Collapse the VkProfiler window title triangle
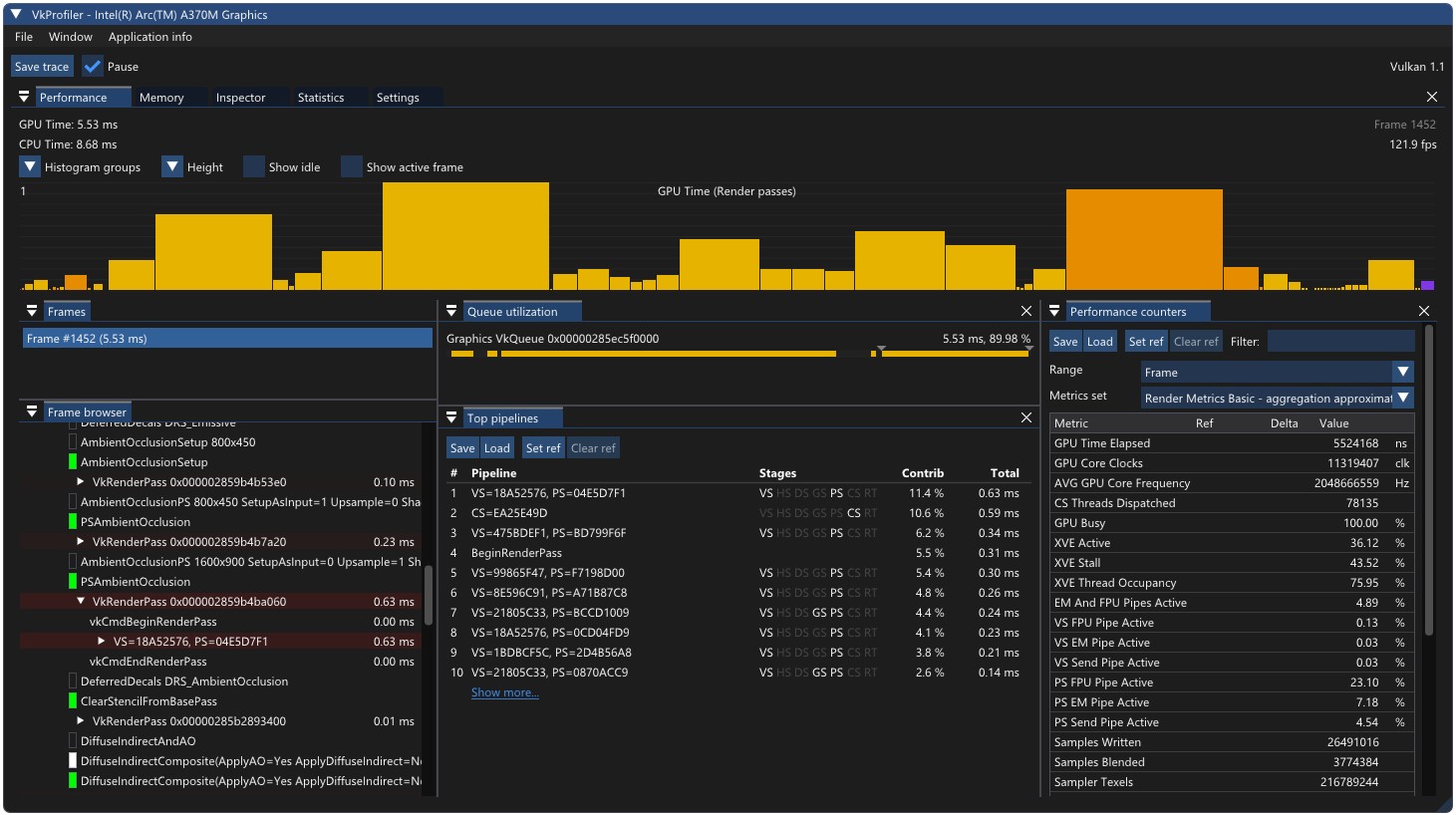The image size is (1456, 815). click(16, 15)
